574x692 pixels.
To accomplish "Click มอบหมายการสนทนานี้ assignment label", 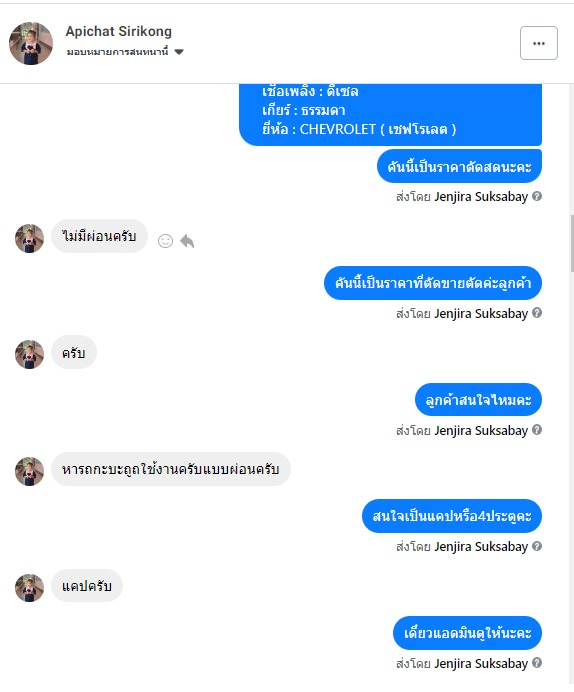I will (x=117, y=52).
